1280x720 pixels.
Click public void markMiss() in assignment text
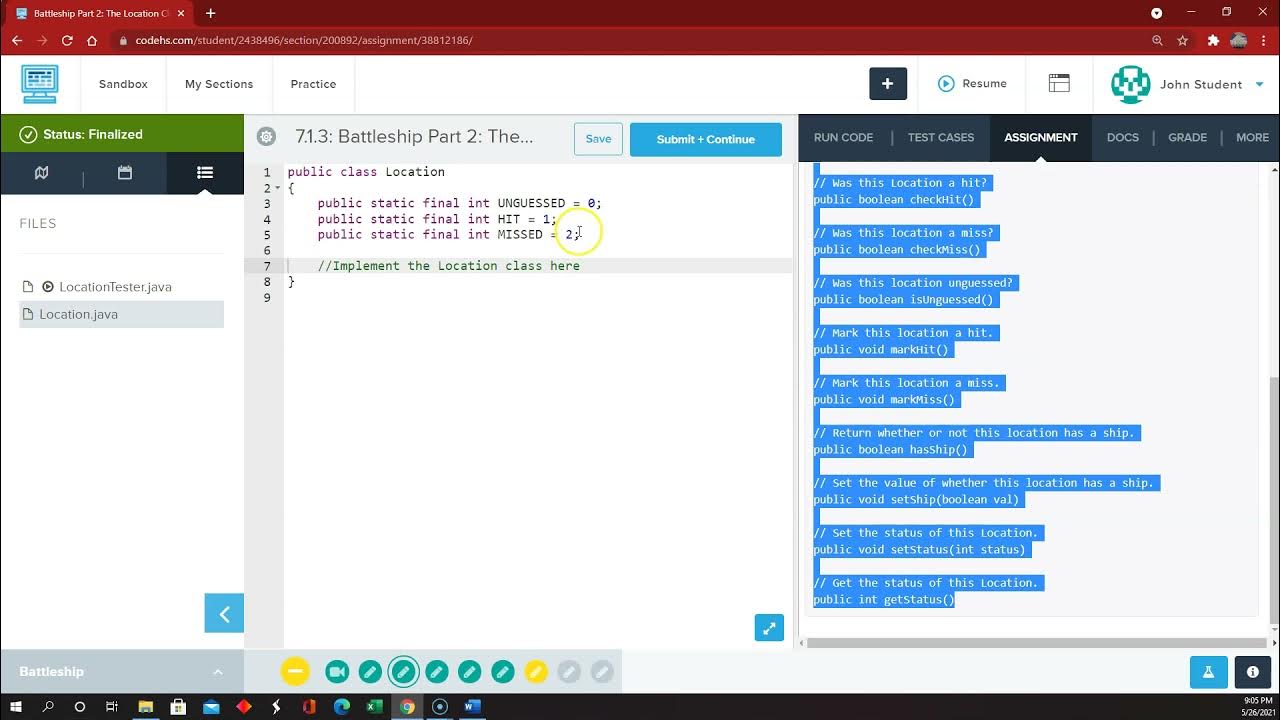pyautogui.click(x=884, y=399)
